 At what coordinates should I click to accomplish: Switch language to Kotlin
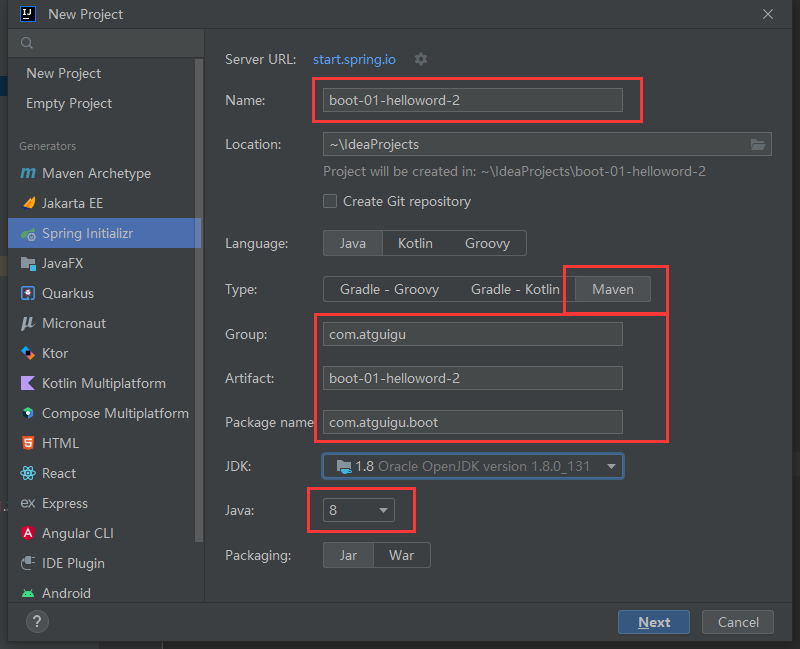click(415, 243)
